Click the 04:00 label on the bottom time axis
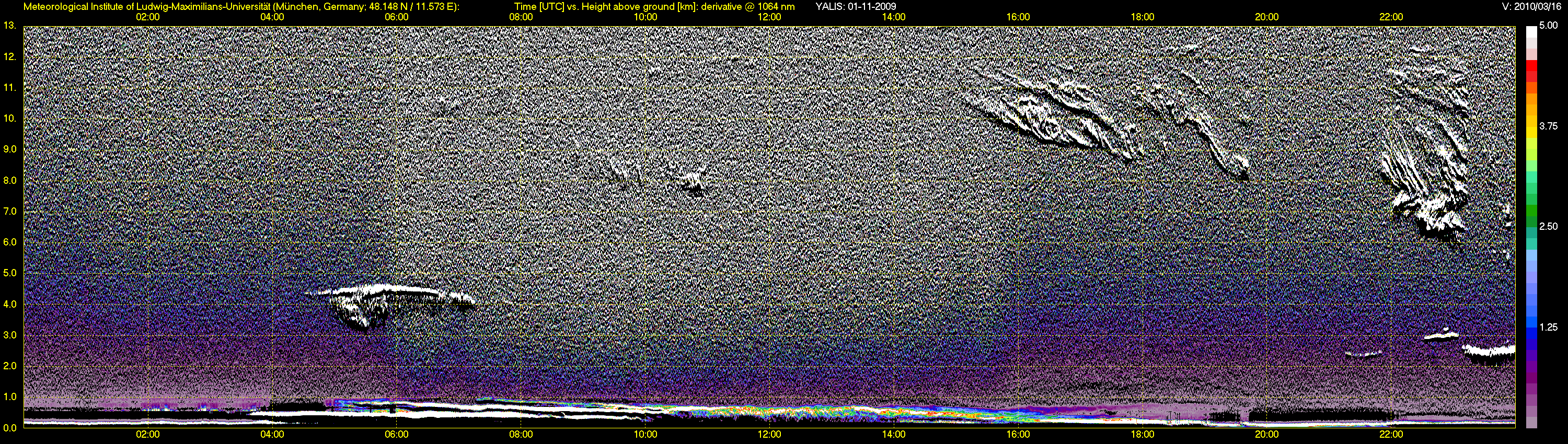The image size is (1568, 444). click(x=272, y=434)
